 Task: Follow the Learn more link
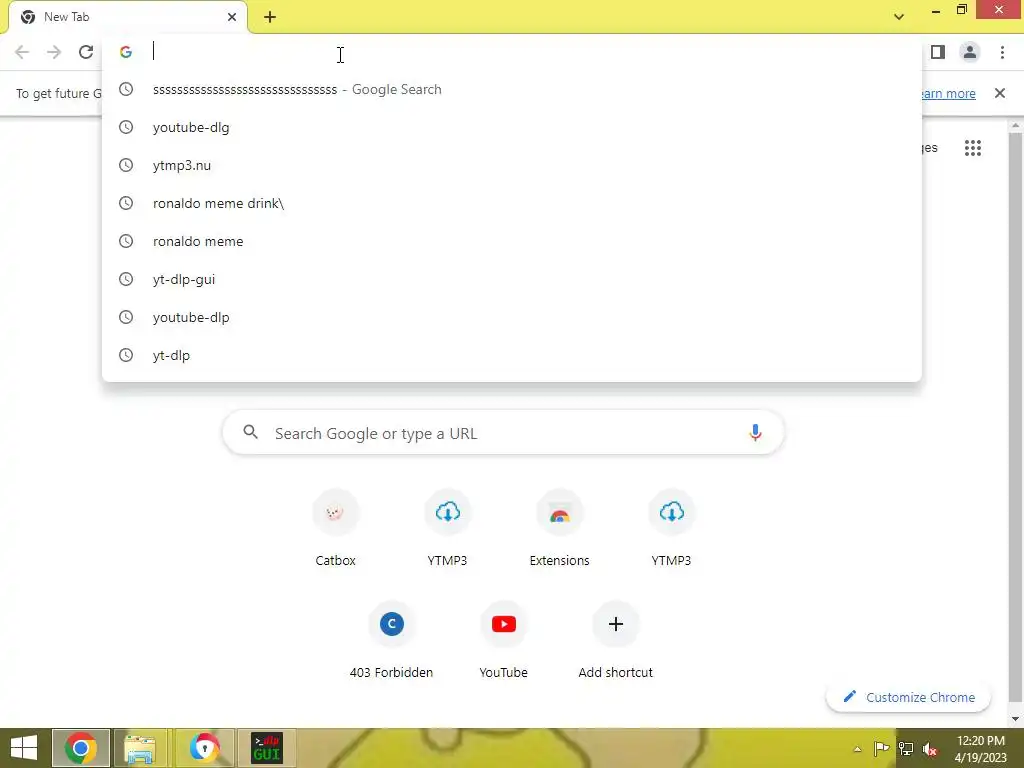[x=948, y=93]
